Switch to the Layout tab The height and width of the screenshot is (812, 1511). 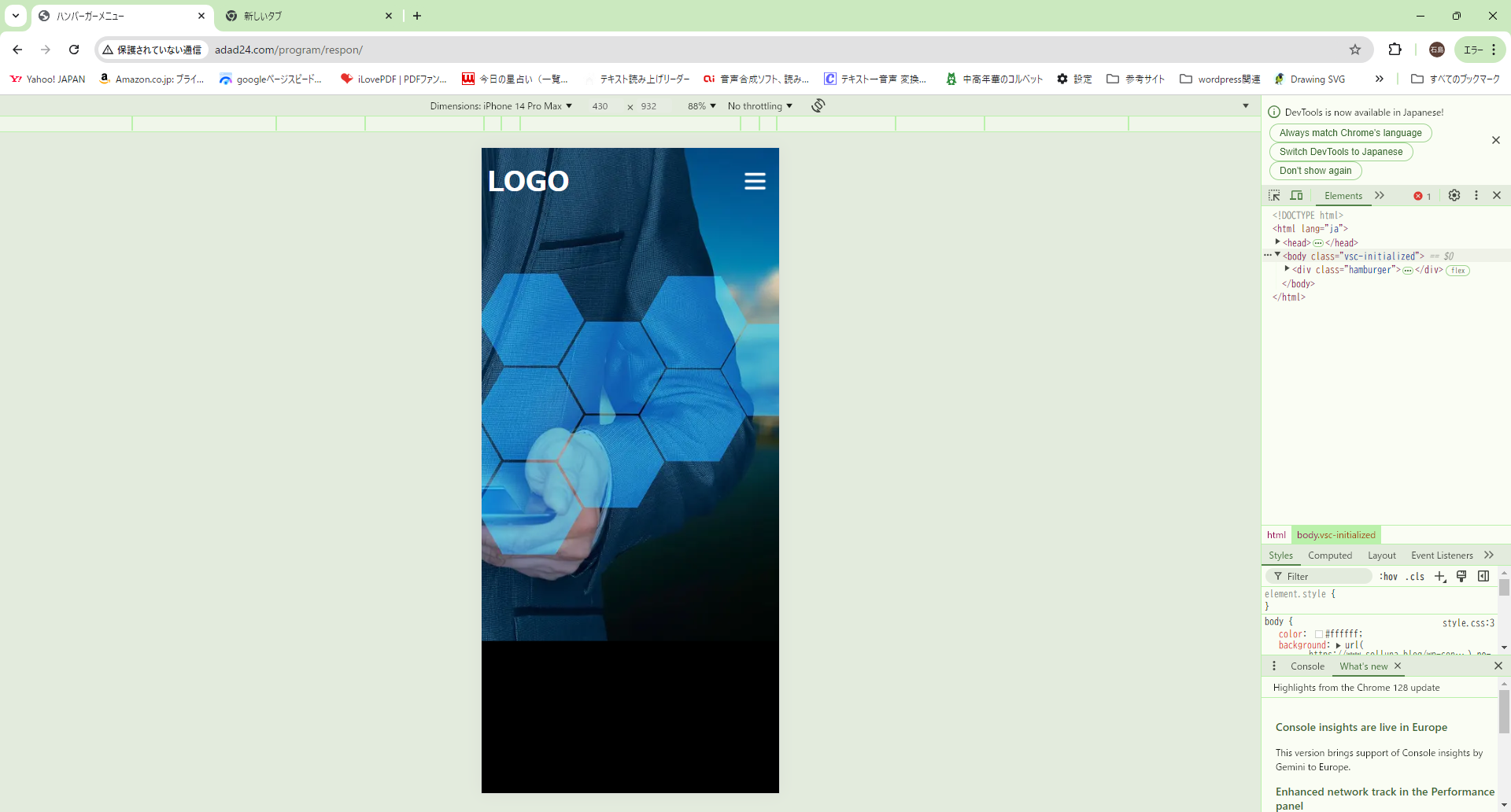1381,555
